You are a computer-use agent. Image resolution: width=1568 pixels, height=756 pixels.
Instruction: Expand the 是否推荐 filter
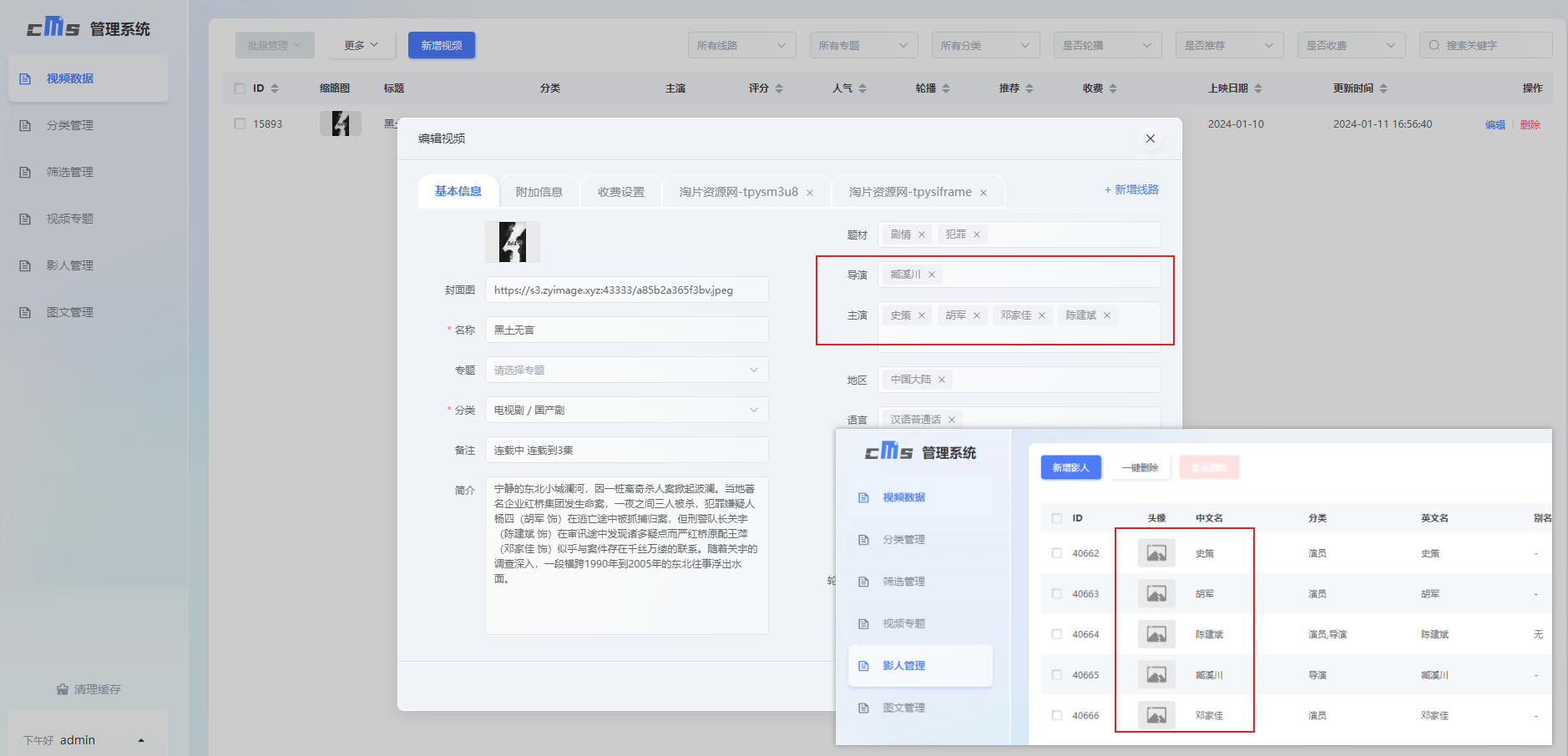[1230, 45]
